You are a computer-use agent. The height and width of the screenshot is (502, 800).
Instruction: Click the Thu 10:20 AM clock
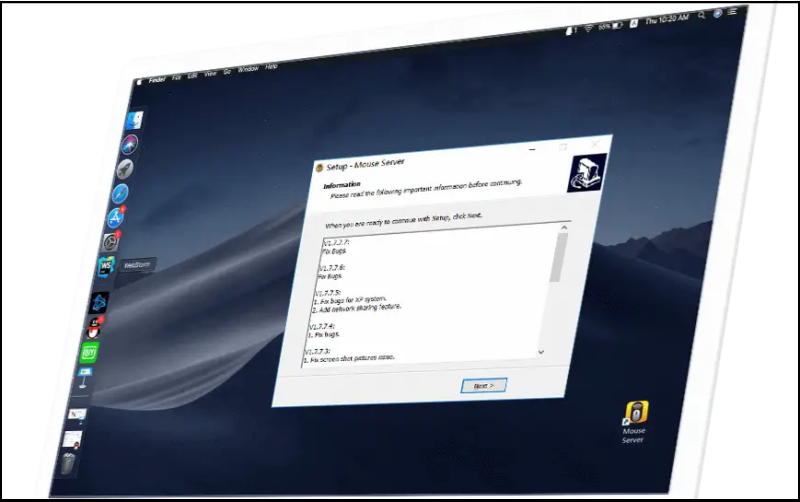pyautogui.click(x=667, y=20)
